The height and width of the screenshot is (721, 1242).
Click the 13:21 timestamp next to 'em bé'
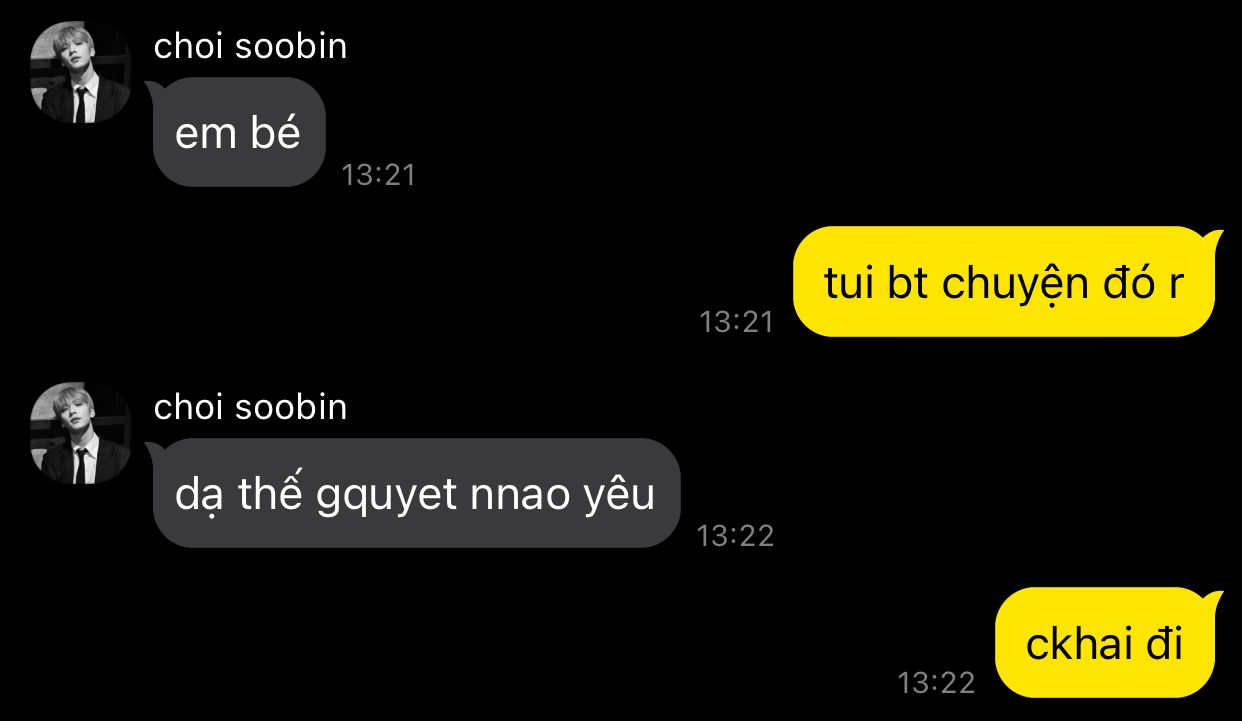[378, 175]
